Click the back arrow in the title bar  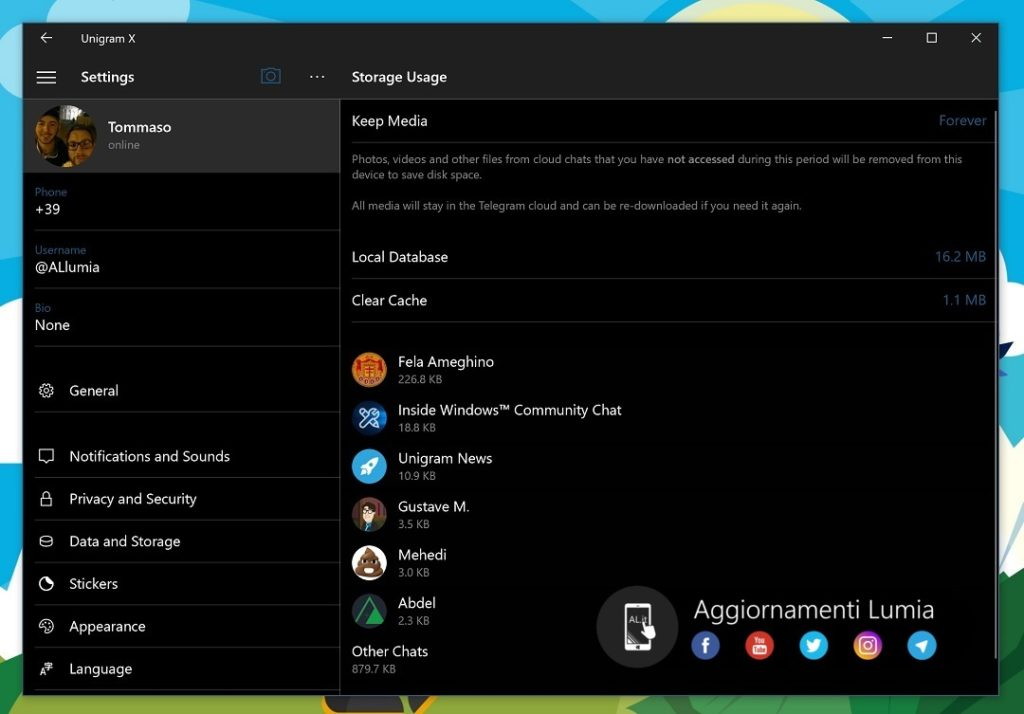tap(46, 38)
